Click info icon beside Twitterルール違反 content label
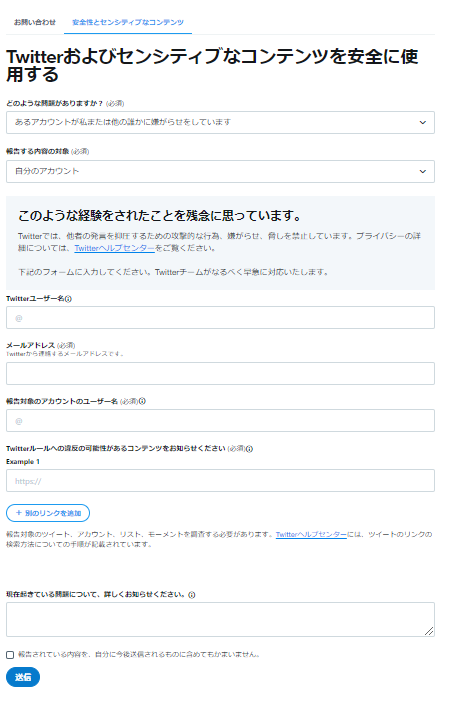454x704 pixels. click(x=250, y=449)
